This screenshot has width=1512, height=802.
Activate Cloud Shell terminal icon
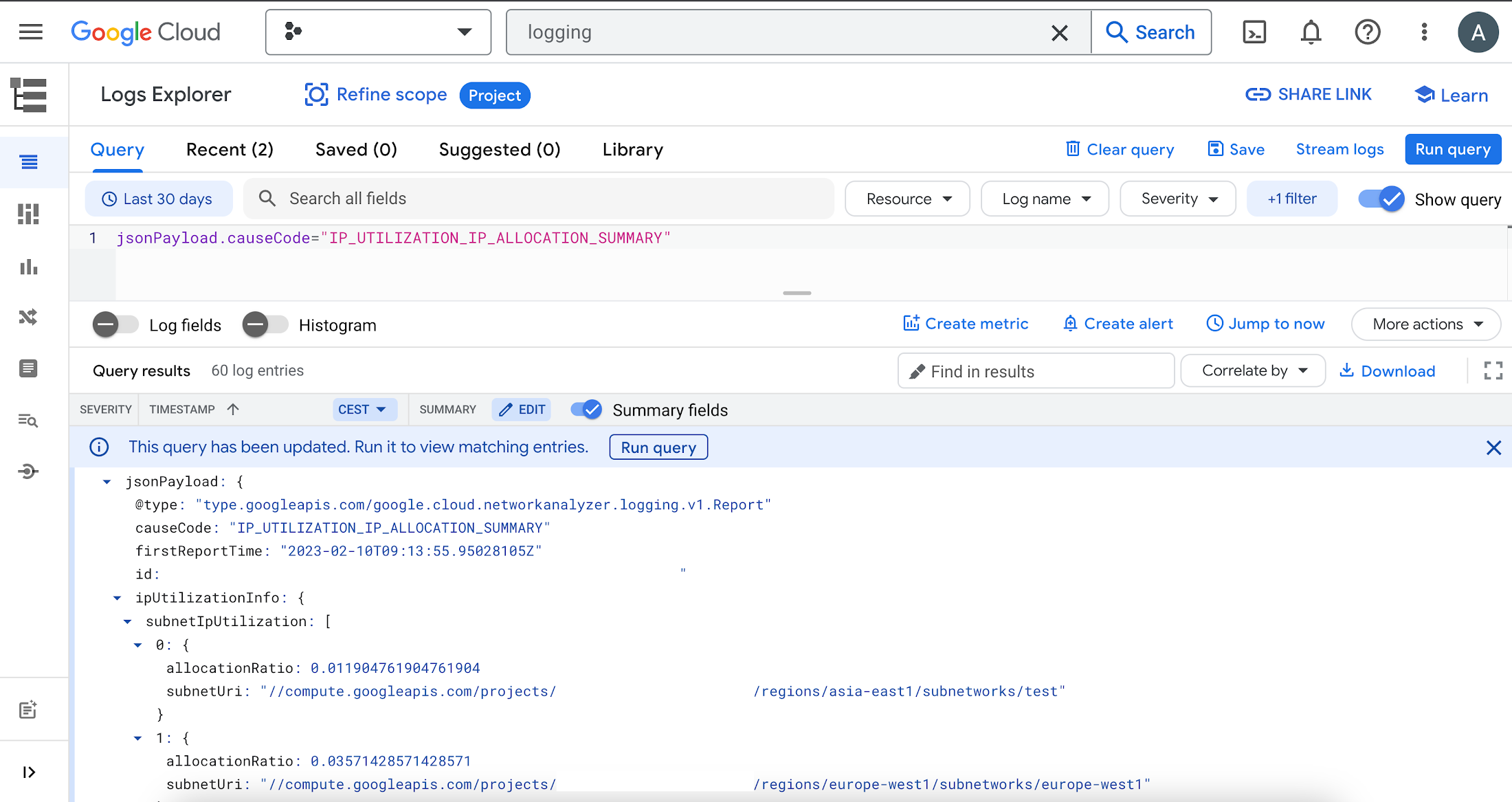pos(1254,32)
